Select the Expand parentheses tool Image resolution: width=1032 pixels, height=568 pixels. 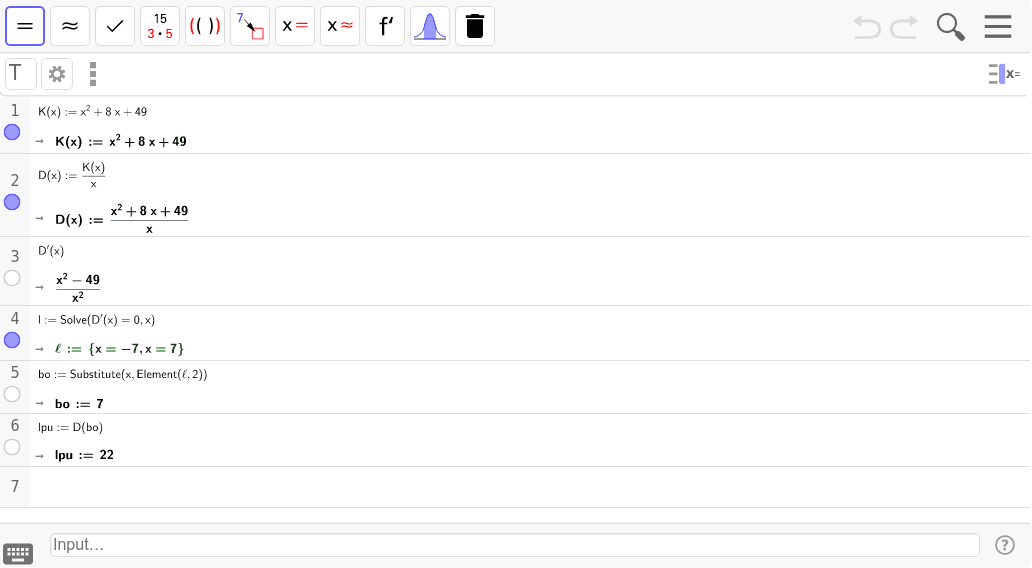coord(205,26)
